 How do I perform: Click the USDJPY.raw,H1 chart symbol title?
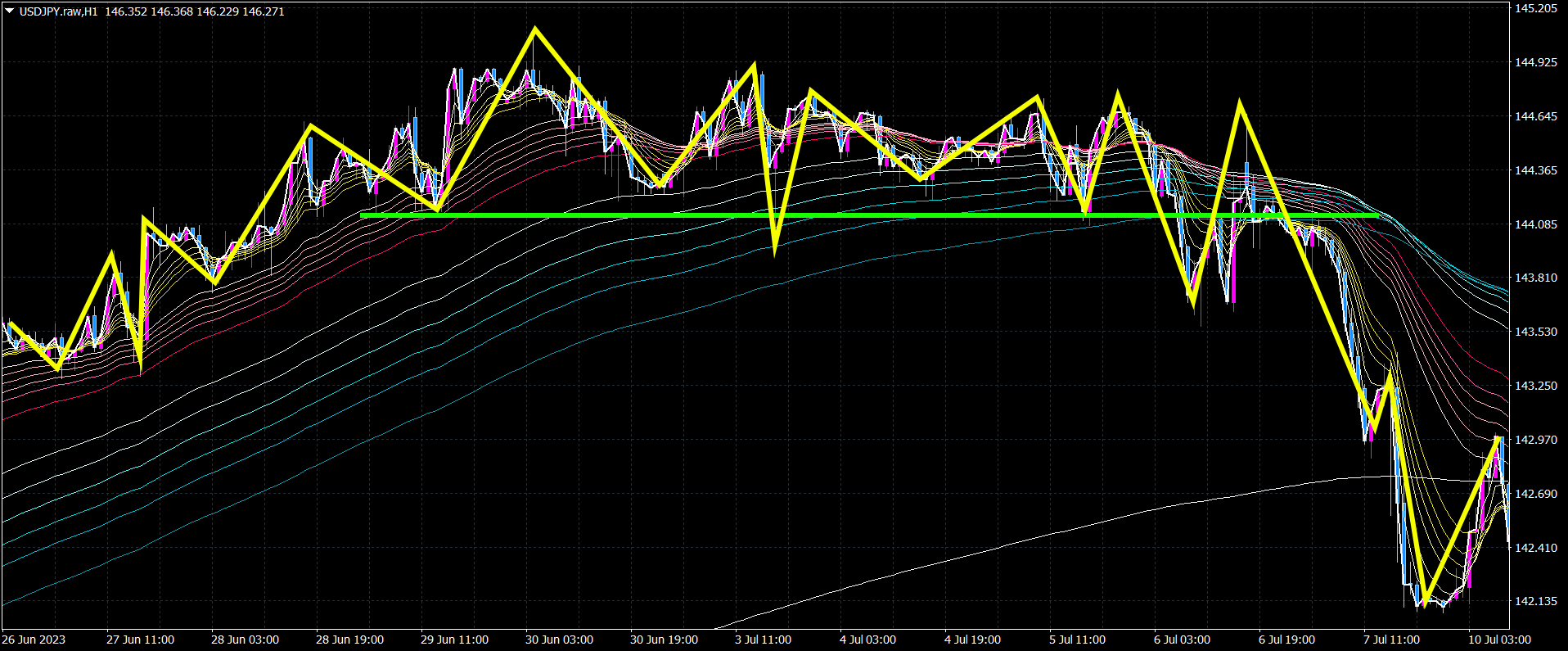[58, 11]
